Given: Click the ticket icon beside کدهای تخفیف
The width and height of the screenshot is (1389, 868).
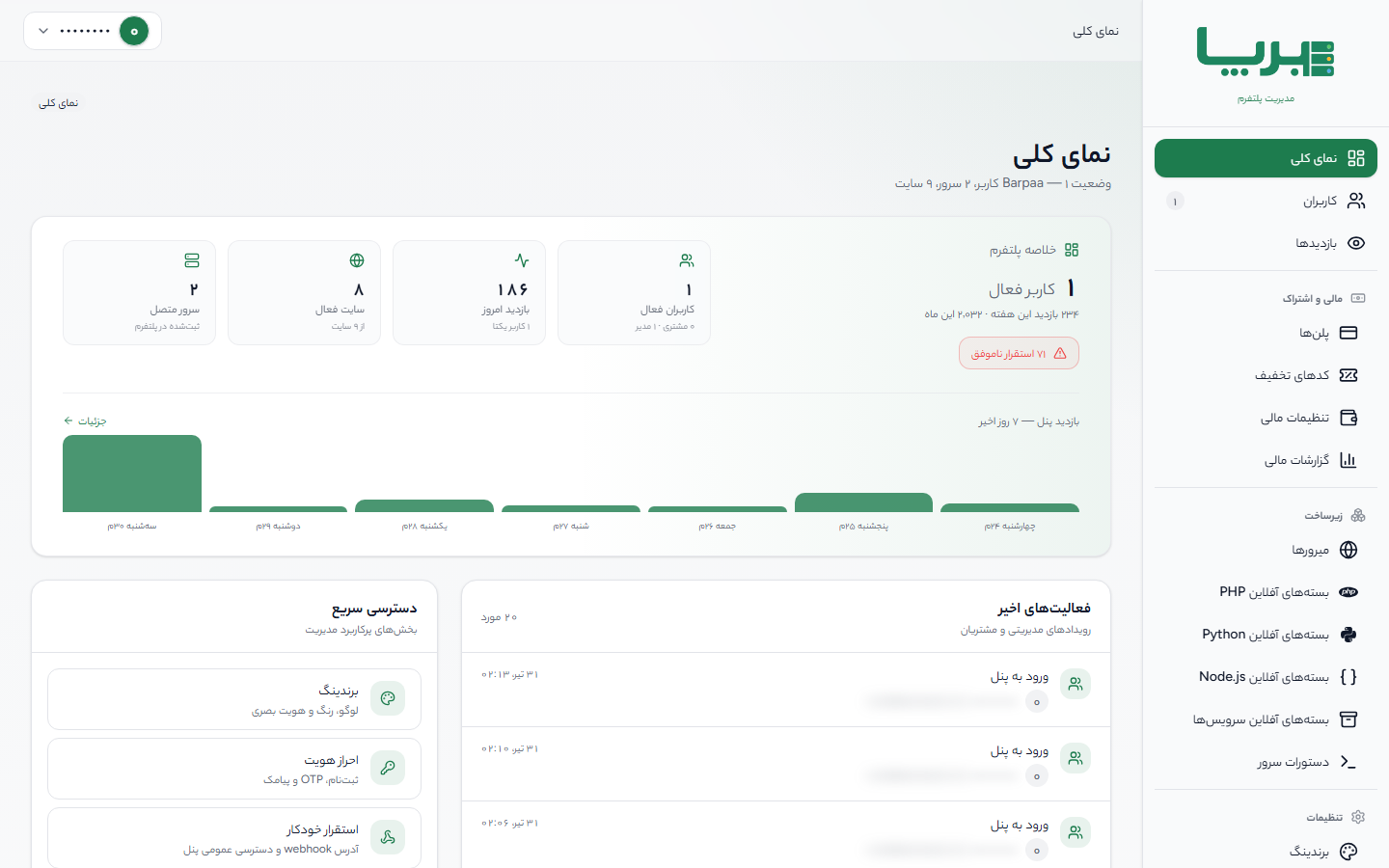Looking at the screenshot, I should click(x=1348, y=375).
